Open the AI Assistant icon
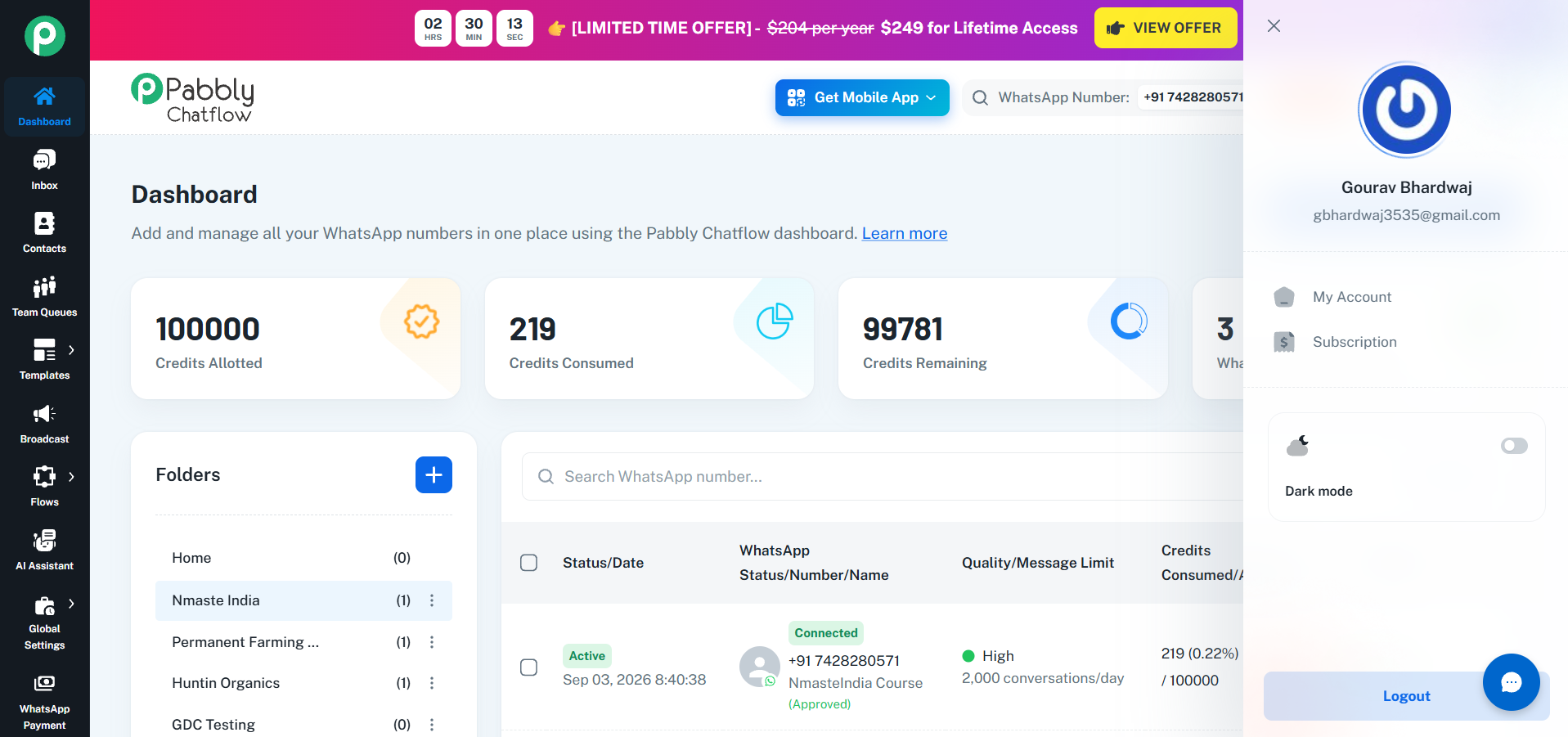Viewport: 1568px width, 737px height. (x=44, y=541)
